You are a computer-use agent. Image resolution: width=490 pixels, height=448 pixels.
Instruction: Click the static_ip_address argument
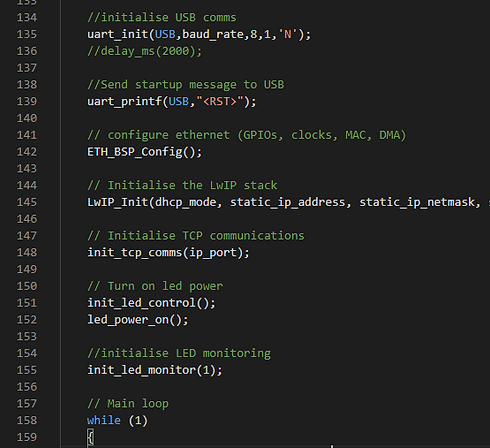(288, 202)
